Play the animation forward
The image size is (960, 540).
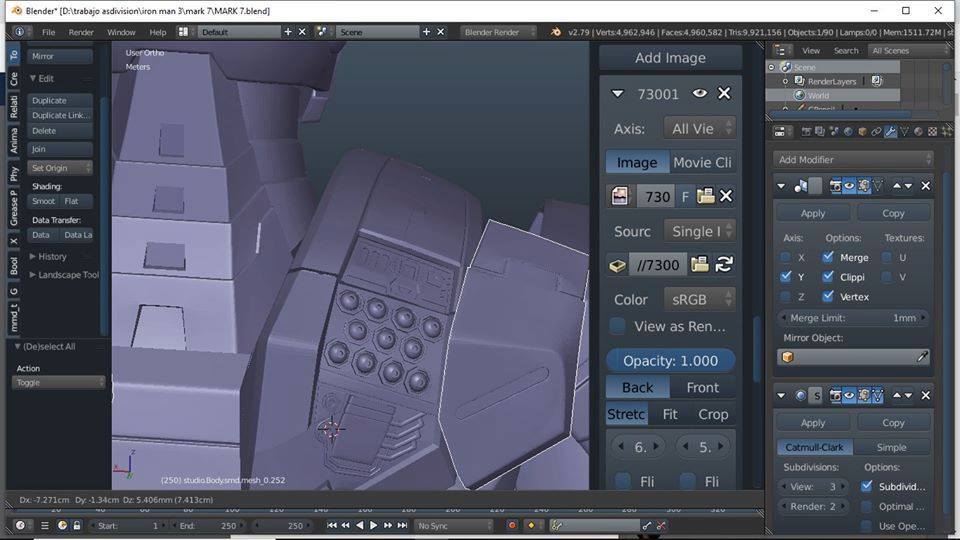[x=373, y=525]
